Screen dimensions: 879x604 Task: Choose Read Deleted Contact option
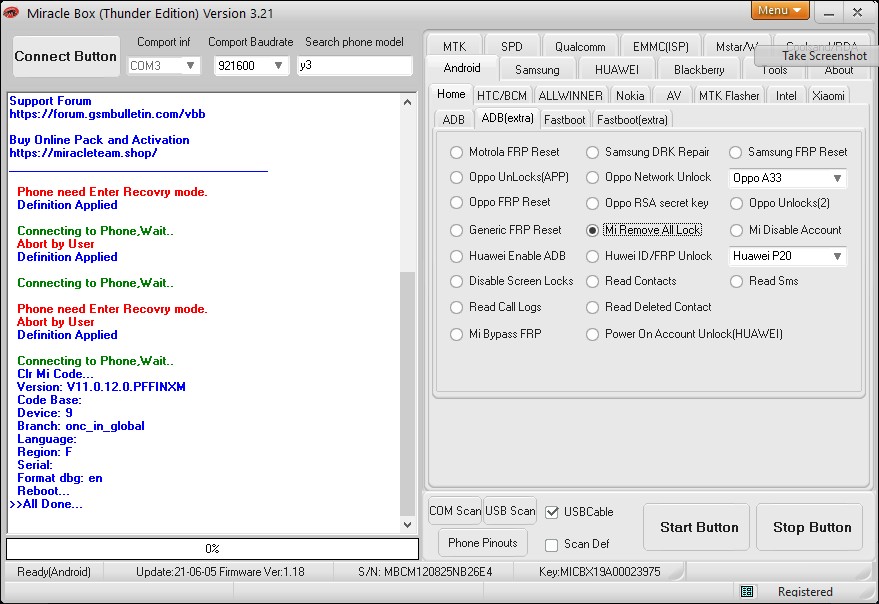pos(593,307)
